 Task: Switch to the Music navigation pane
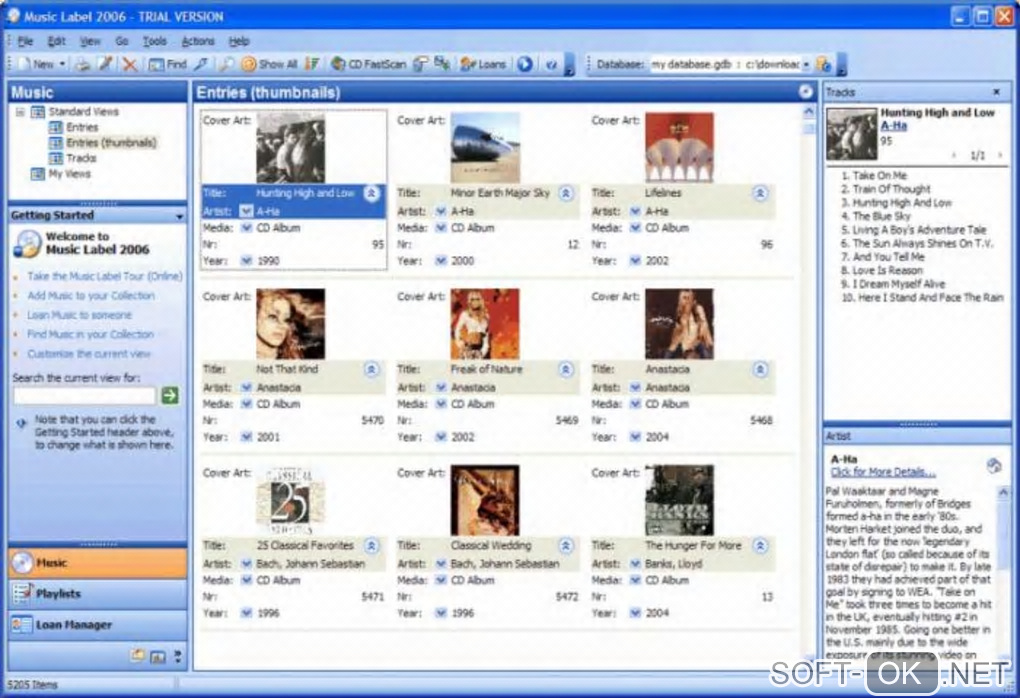pos(98,563)
